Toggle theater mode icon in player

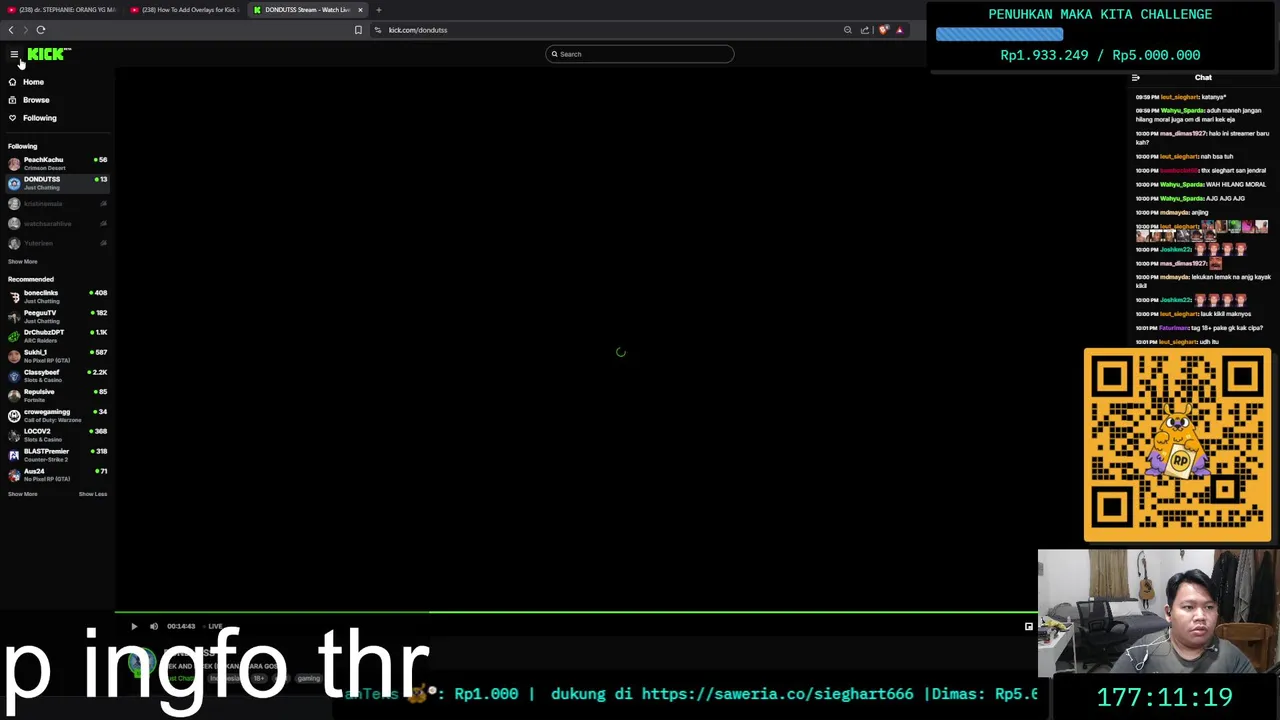coord(1028,626)
